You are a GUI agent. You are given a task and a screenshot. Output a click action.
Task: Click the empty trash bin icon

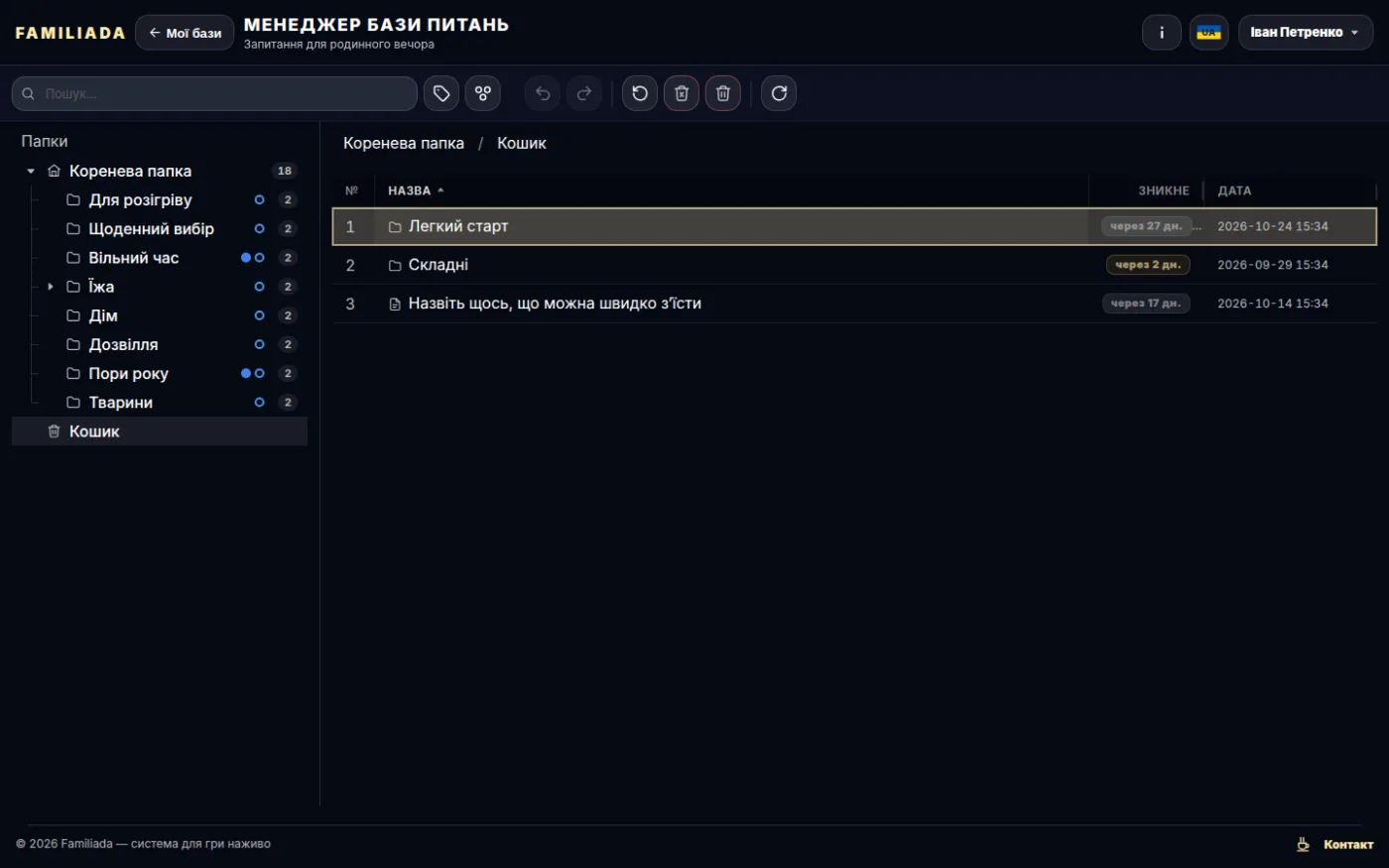[x=723, y=93]
